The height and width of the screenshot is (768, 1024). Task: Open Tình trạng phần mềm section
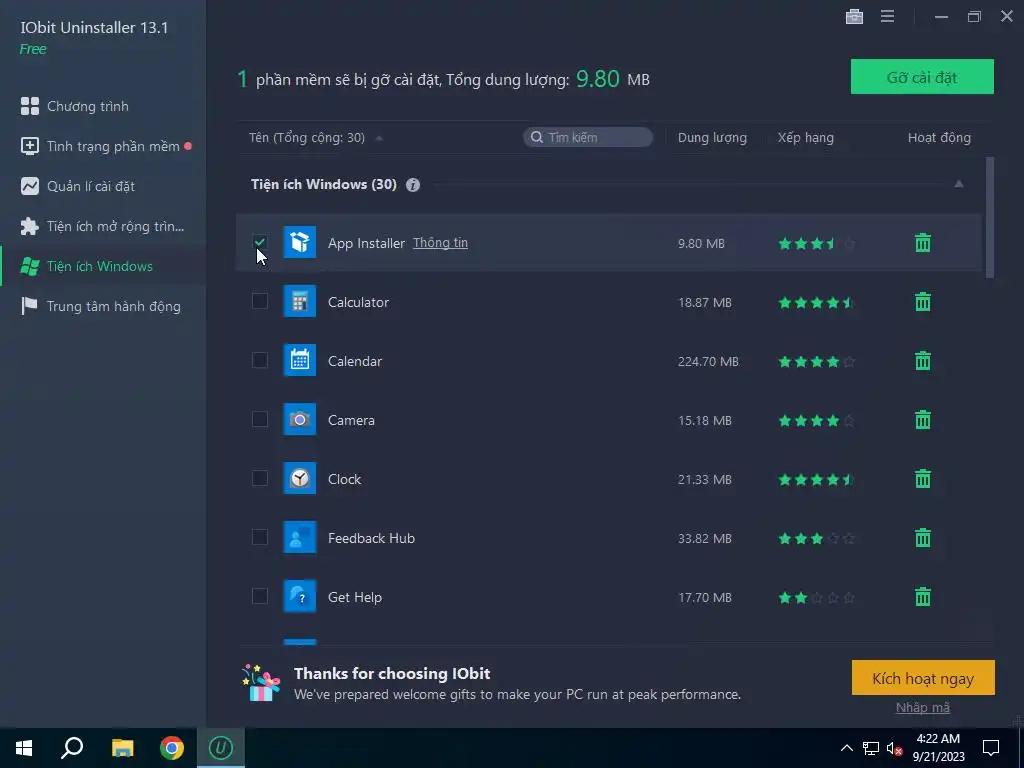[103, 146]
